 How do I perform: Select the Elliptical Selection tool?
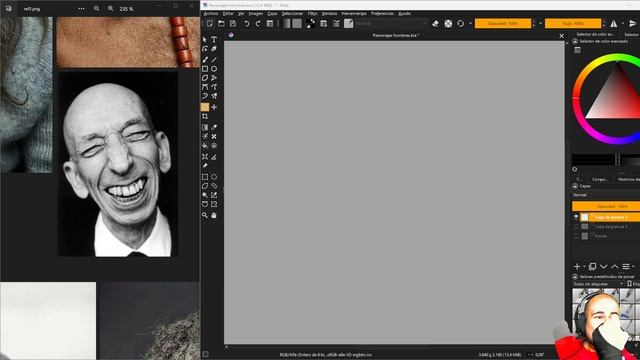(214, 177)
